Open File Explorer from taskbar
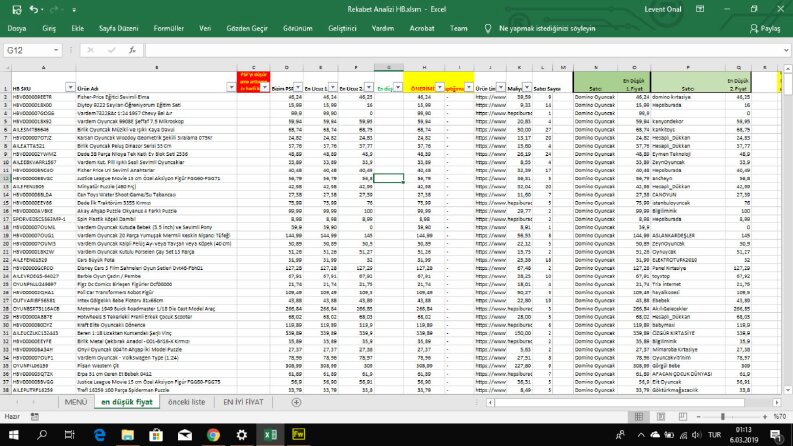Image resolution: width=793 pixels, height=446 pixels. [x=127, y=435]
